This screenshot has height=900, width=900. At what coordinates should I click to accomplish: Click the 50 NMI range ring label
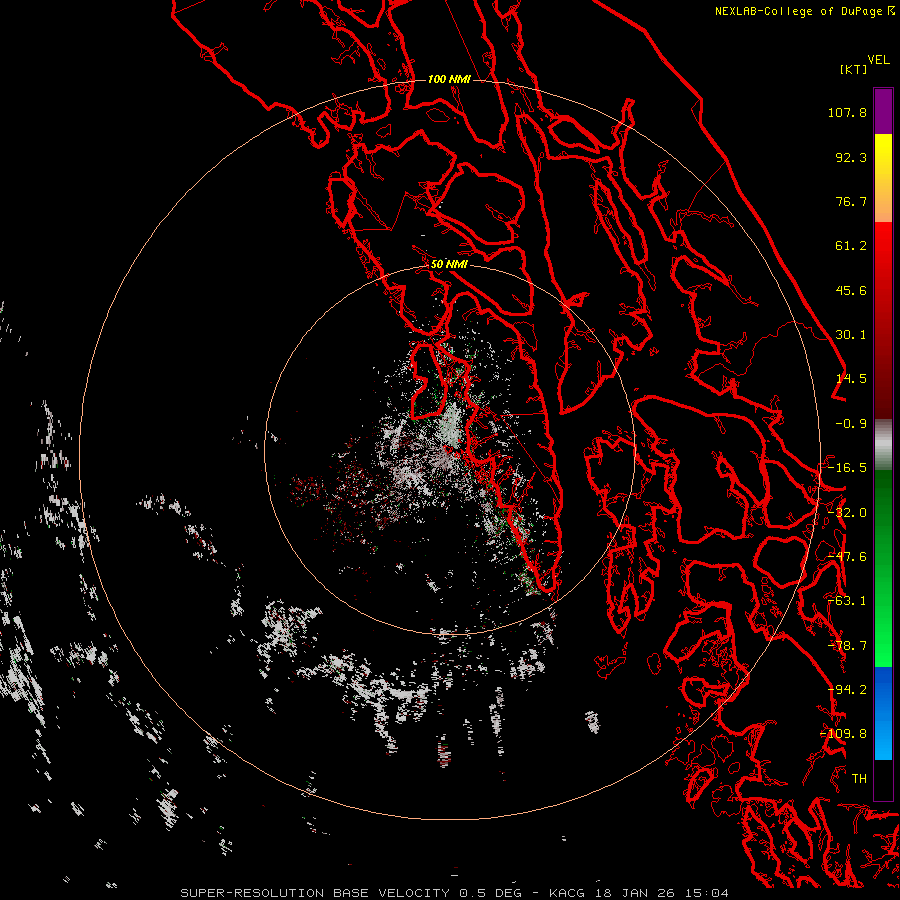click(449, 264)
